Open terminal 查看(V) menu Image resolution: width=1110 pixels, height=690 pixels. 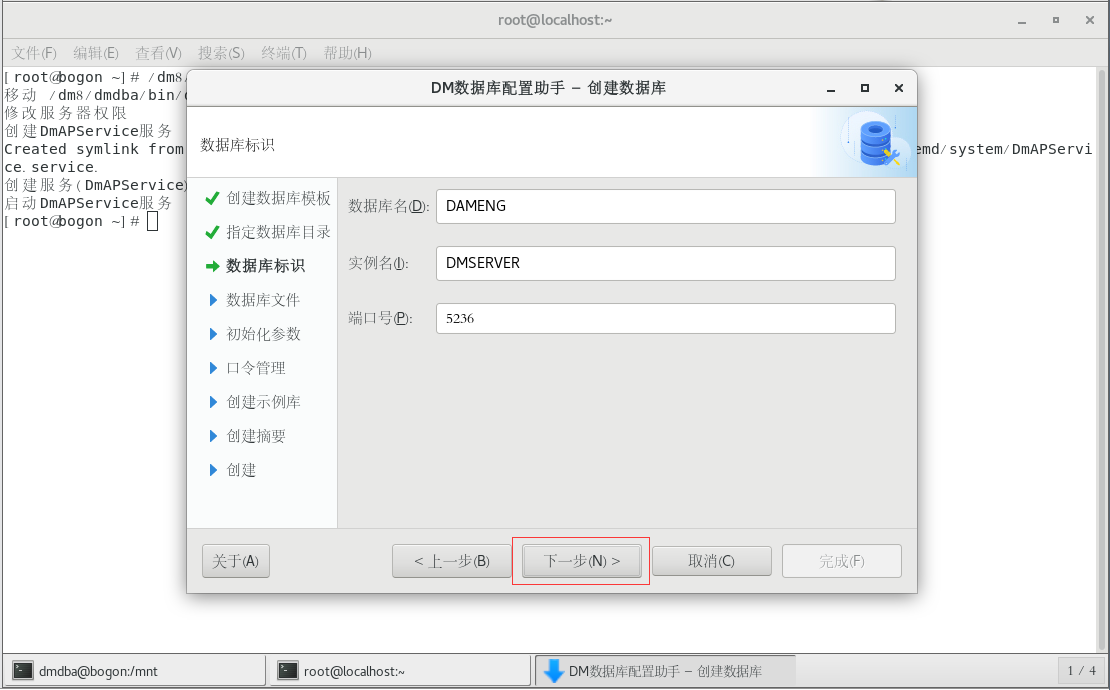(x=159, y=53)
